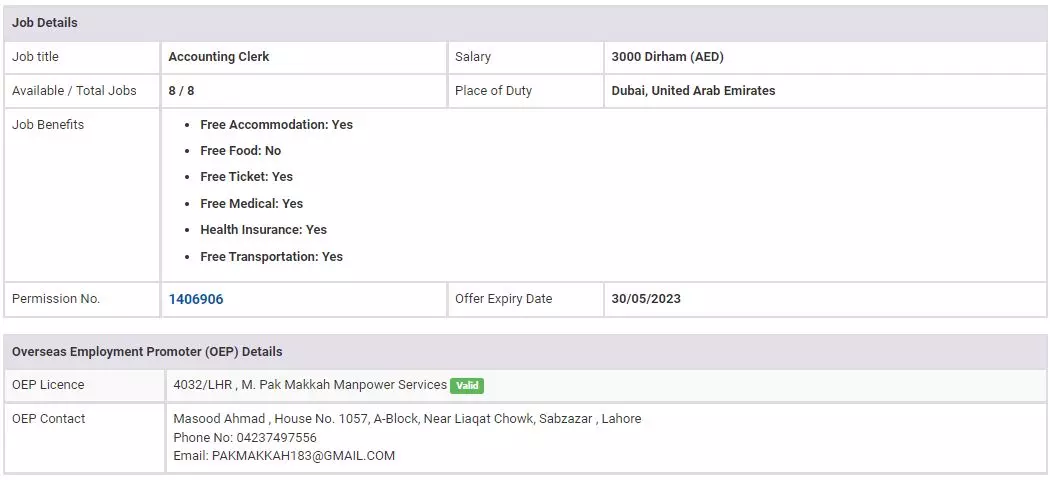The image size is (1050, 480).
Task: Click Free Transportation: Yes benefit item
Action: (271, 257)
